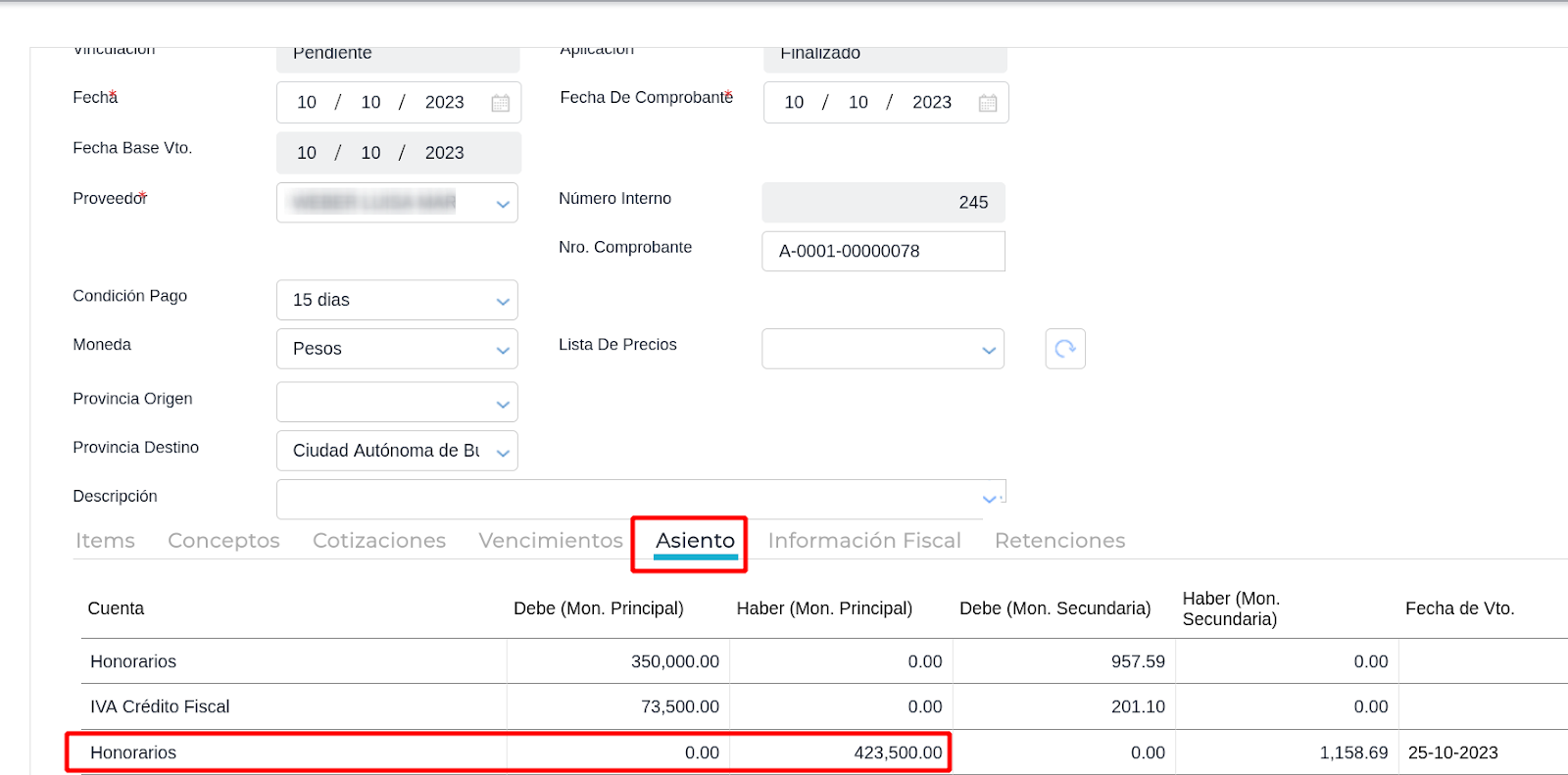
Task: Expand the Moneda dropdown
Action: pyautogui.click(x=503, y=350)
